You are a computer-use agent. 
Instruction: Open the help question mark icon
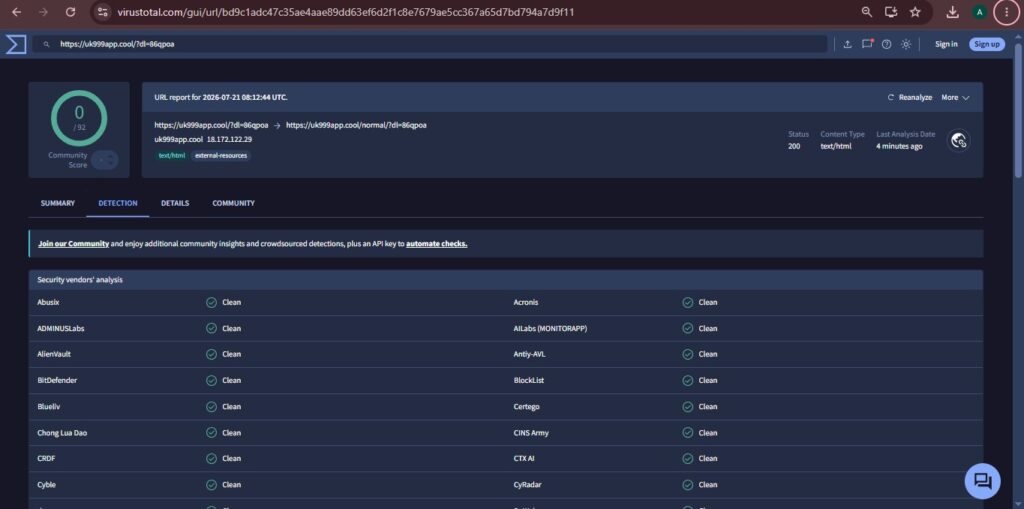pyautogui.click(x=886, y=44)
